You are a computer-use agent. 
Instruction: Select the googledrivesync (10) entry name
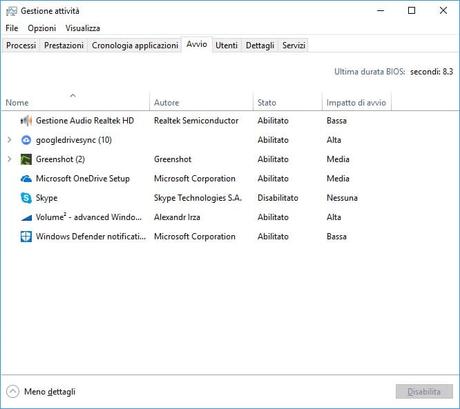click(74, 140)
